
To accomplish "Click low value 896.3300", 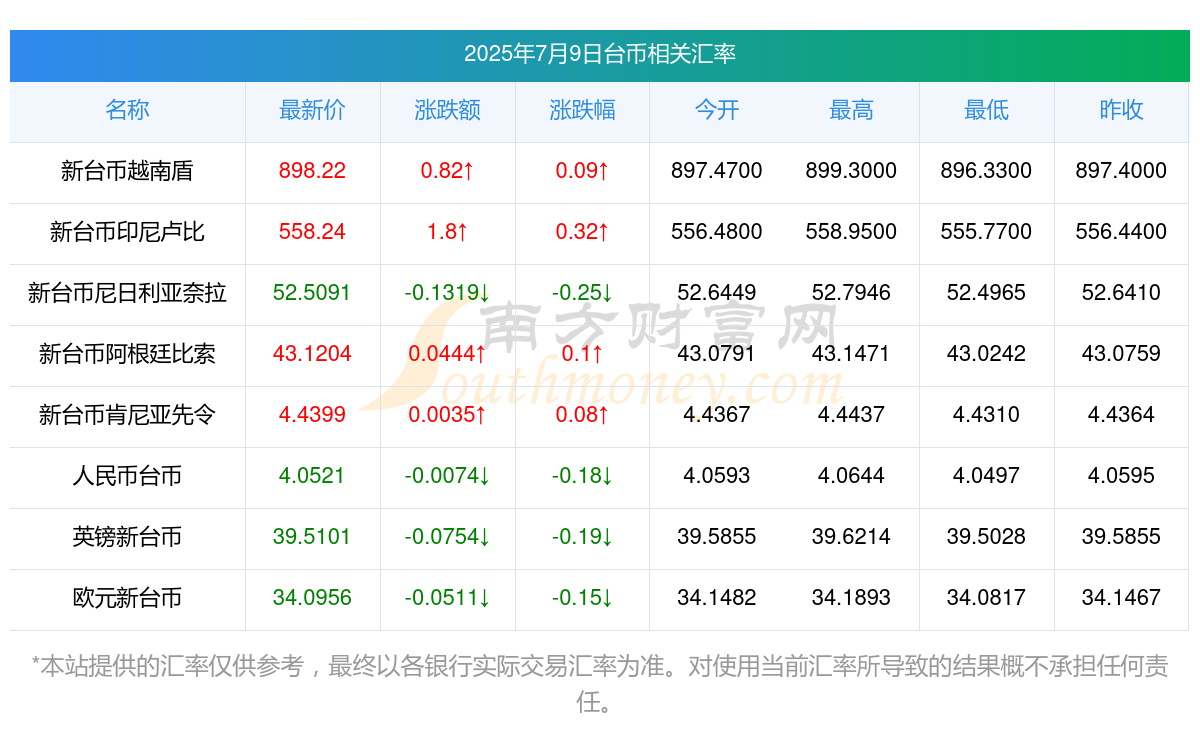I will click(x=986, y=171).
